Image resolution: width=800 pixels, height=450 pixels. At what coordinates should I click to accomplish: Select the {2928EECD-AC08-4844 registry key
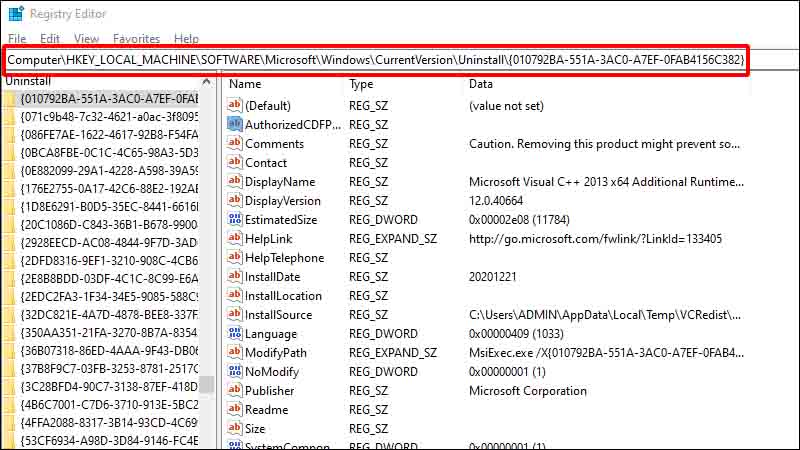tap(109, 243)
